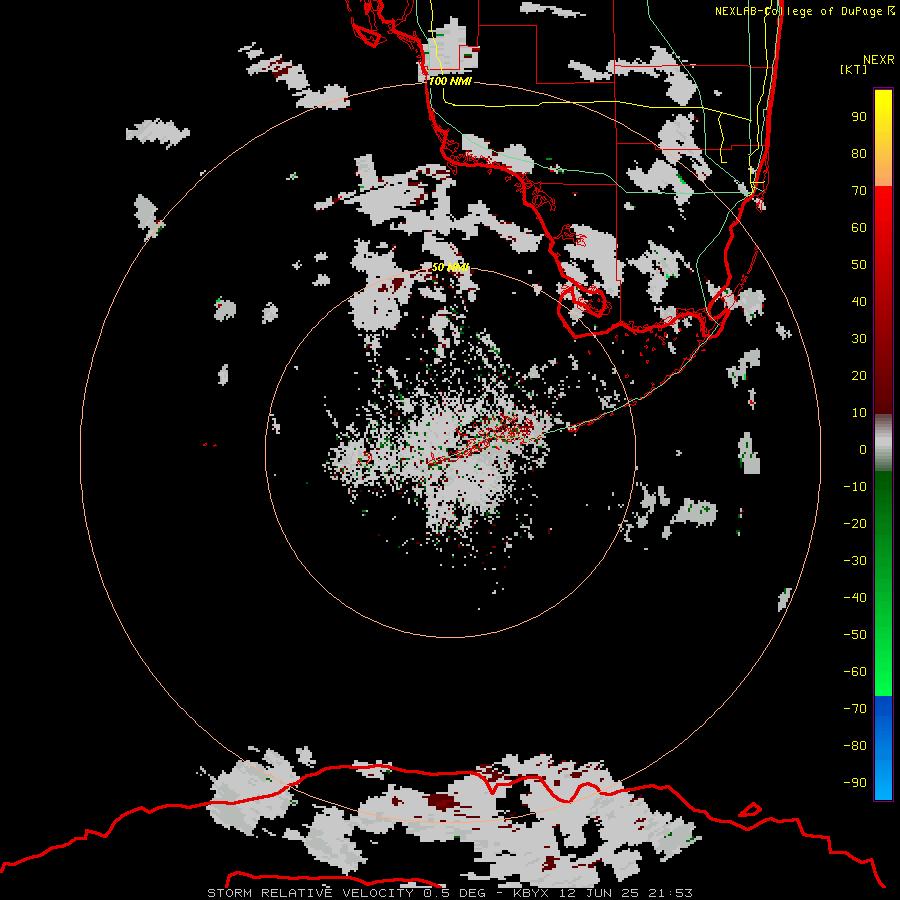This screenshot has height=900, width=900.
Task: Click the positive 30 knot scale label
Action: [x=859, y=339]
